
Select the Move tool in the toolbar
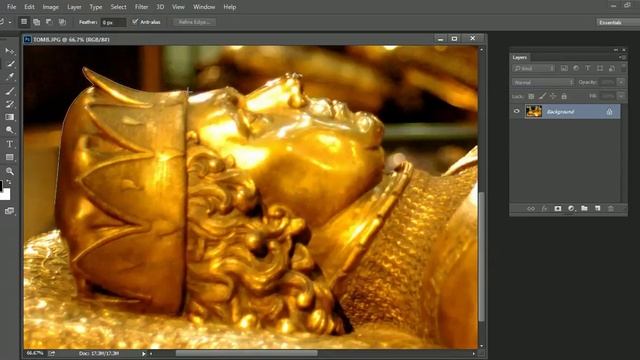click(x=10, y=51)
